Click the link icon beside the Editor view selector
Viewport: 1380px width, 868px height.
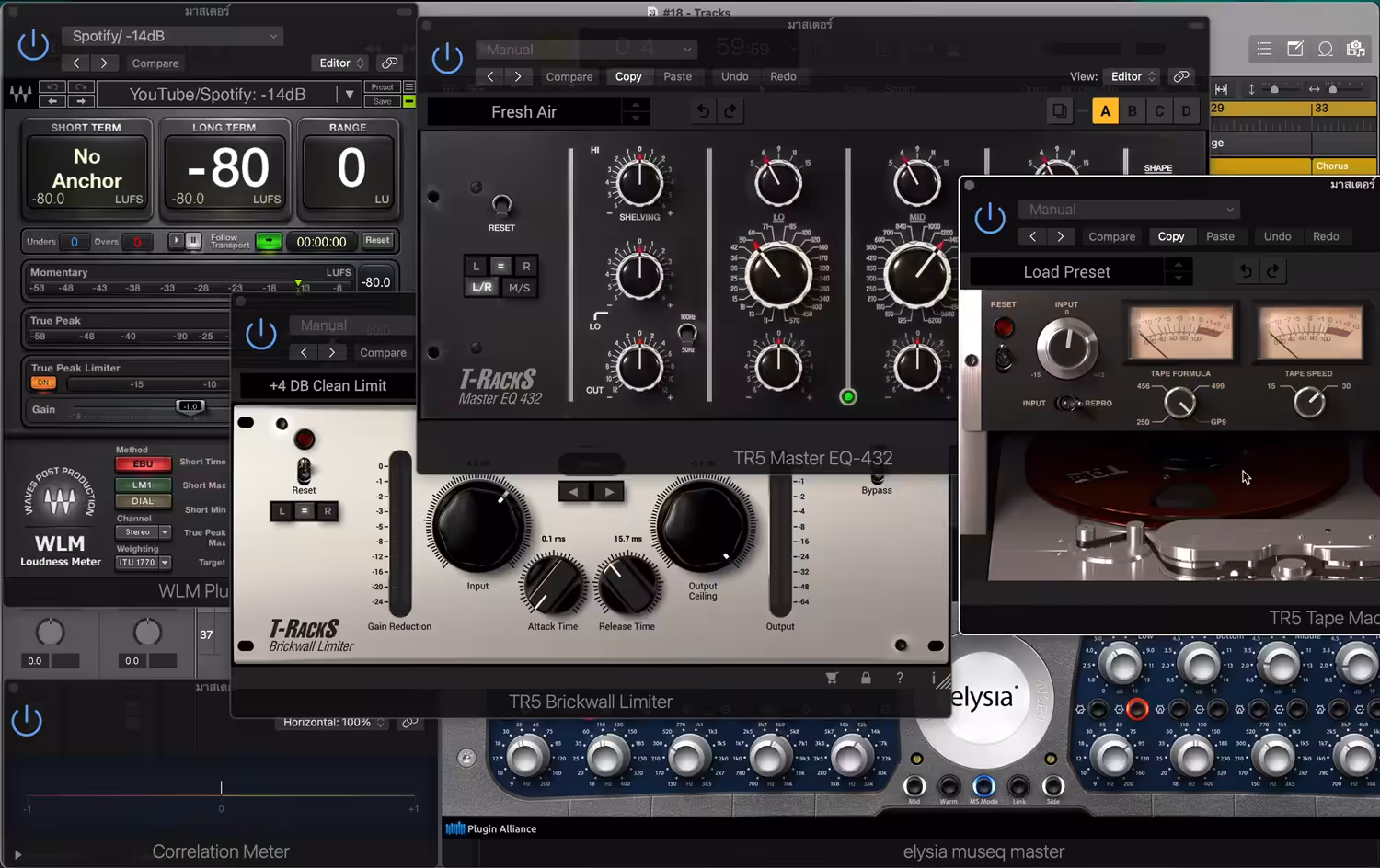pos(1181,76)
